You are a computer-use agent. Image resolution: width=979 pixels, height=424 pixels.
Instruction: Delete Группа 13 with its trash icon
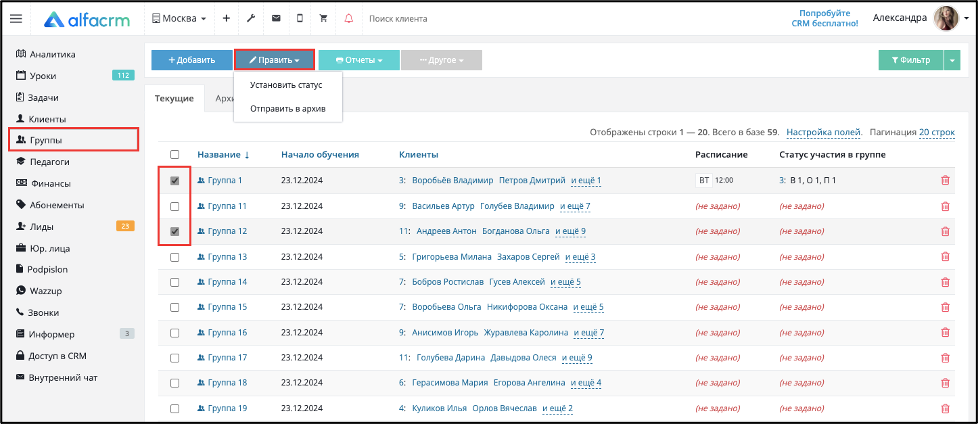(x=945, y=257)
